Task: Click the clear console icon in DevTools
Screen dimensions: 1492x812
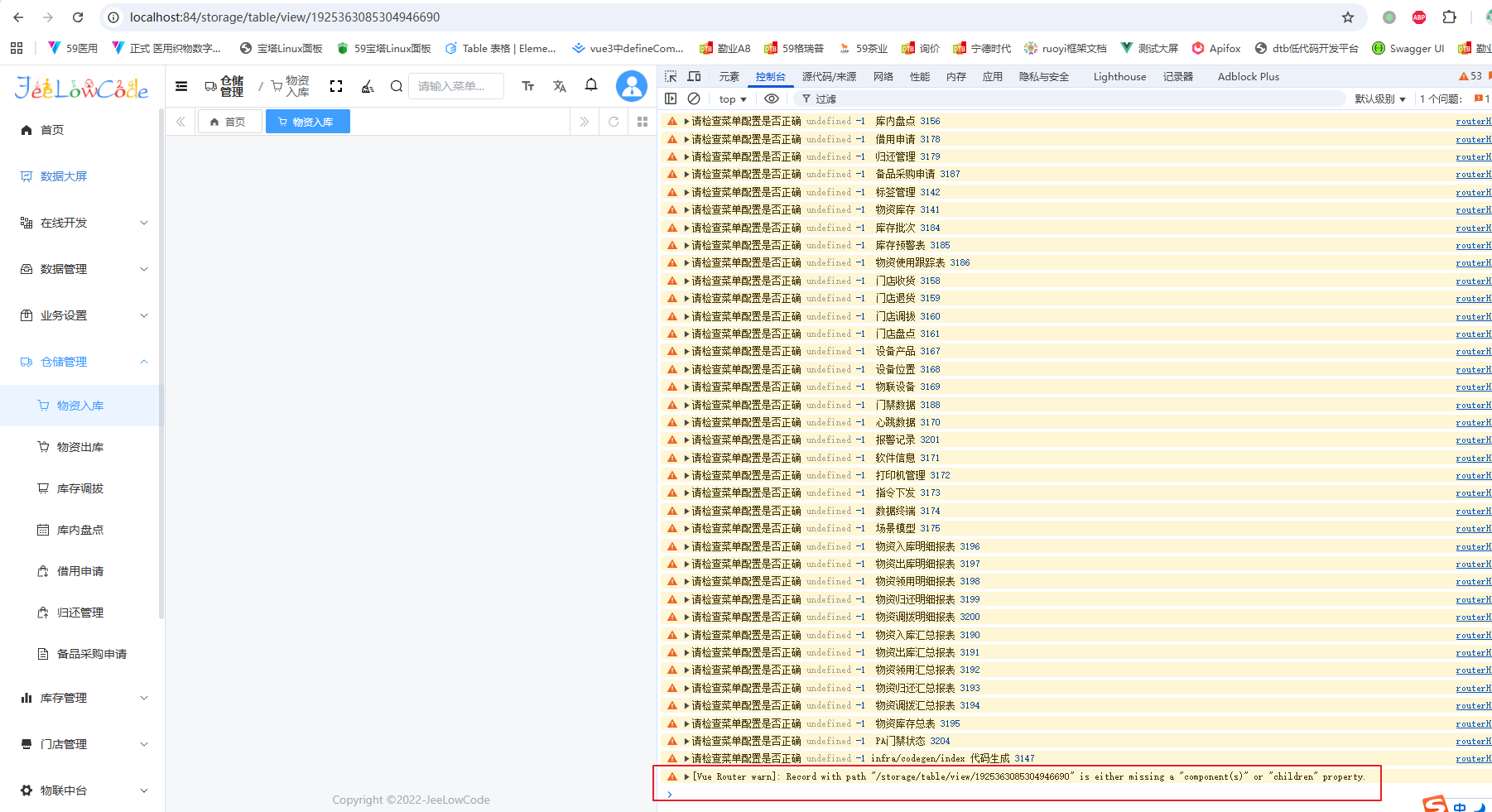Action: click(x=694, y=98)
